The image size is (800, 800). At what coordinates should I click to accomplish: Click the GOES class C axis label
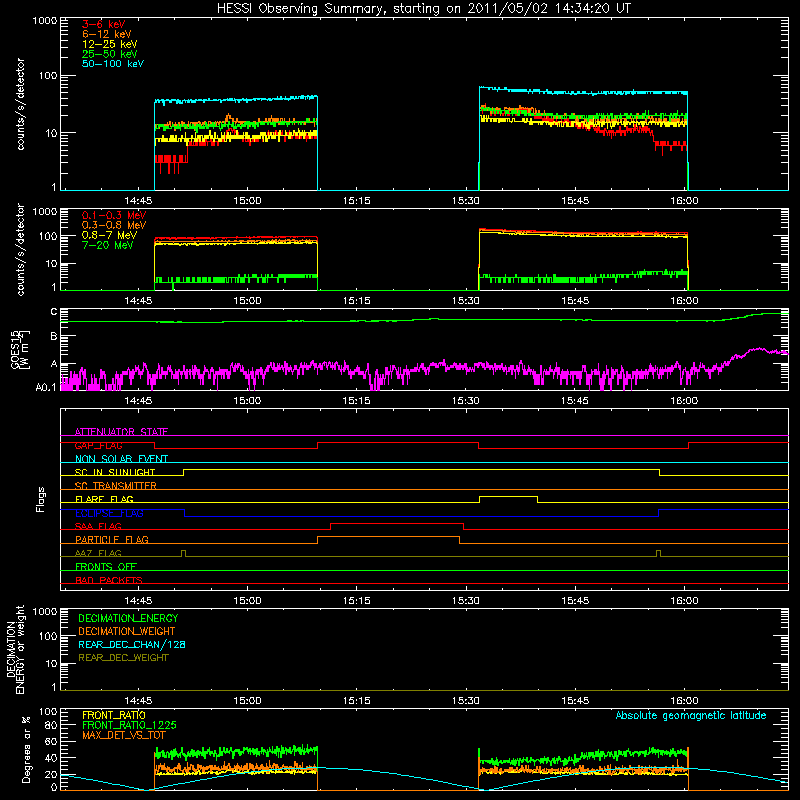[54, 312]
